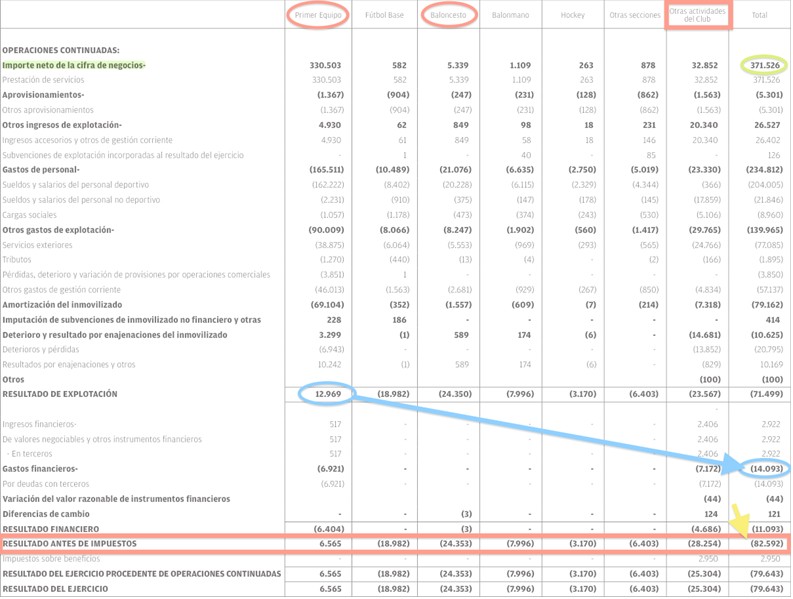Click the long blue arrow annotation
The width and height of the screenshot is (793, 599).
click(540, 430)
